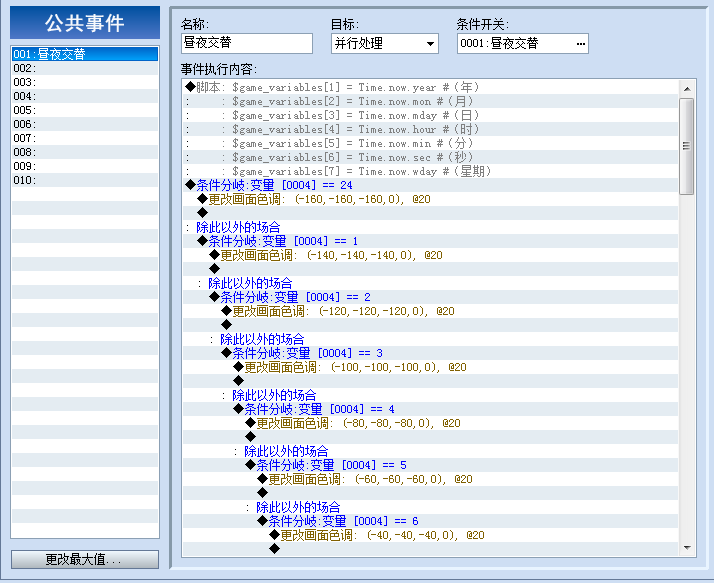Select conditional branch 变量 [0004] == 6
The height and width of the screenshot is (583, 714).
click(430, 522)
